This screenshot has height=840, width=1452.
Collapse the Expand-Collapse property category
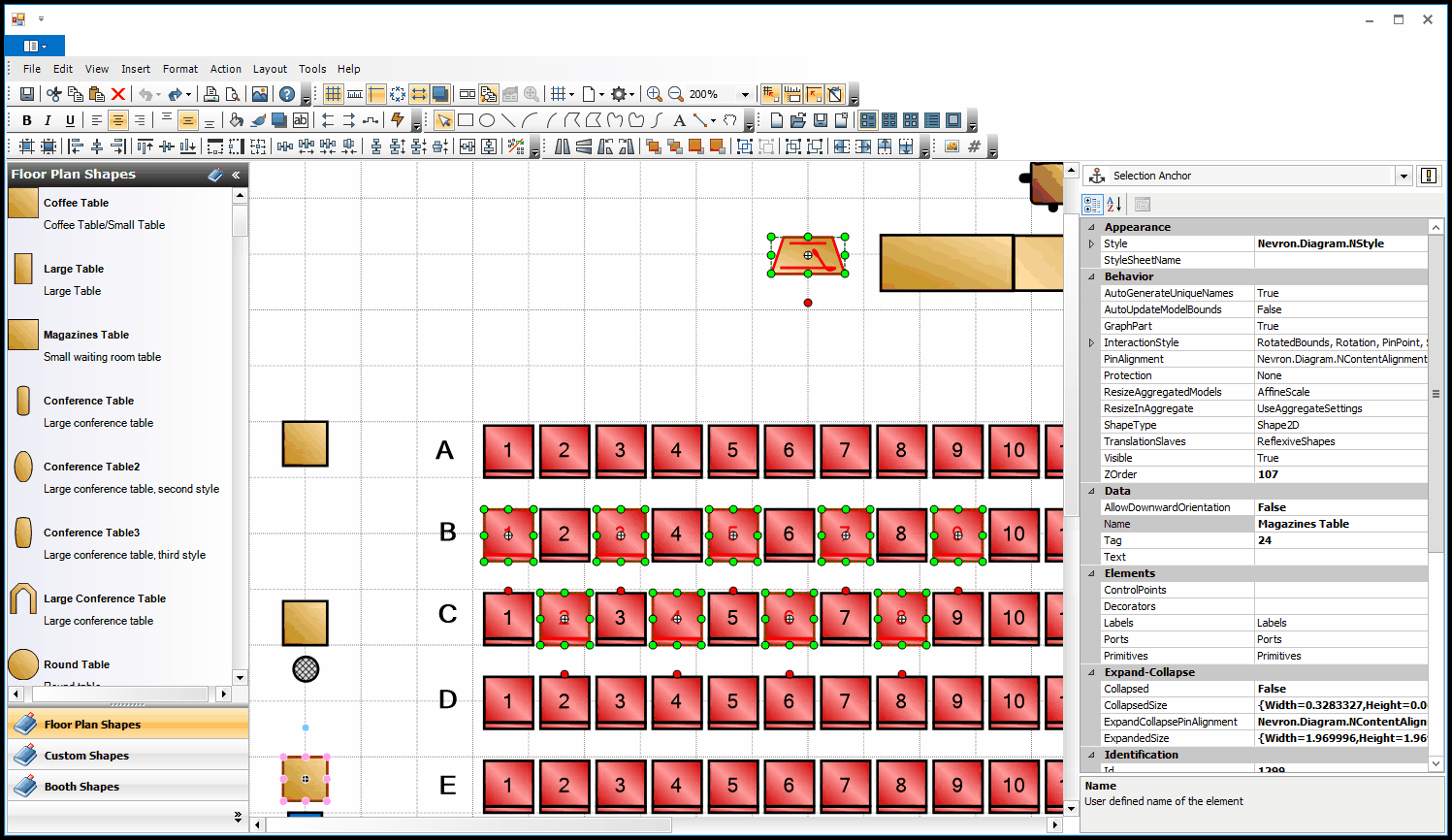coord(1091,672)
